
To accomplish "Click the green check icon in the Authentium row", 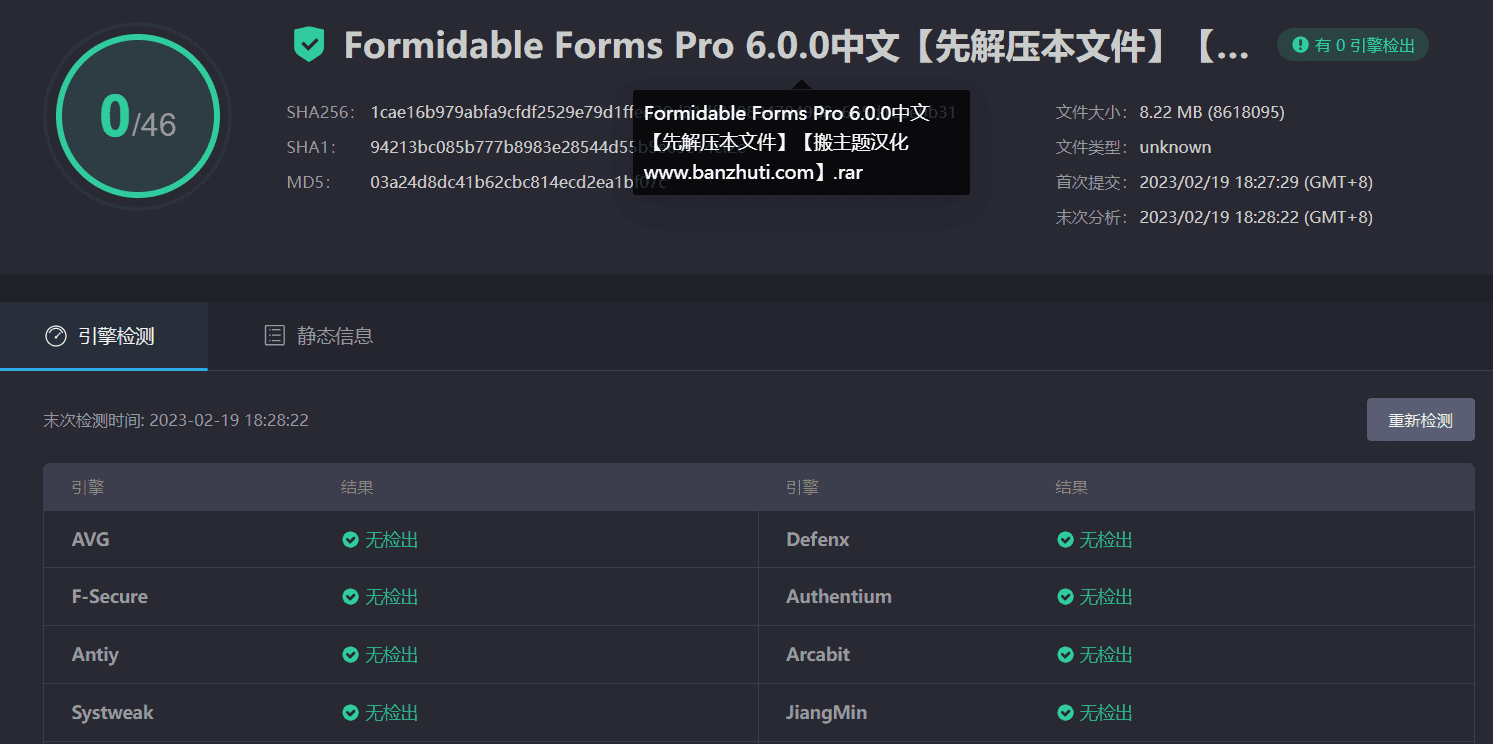I will [1066, 597].
